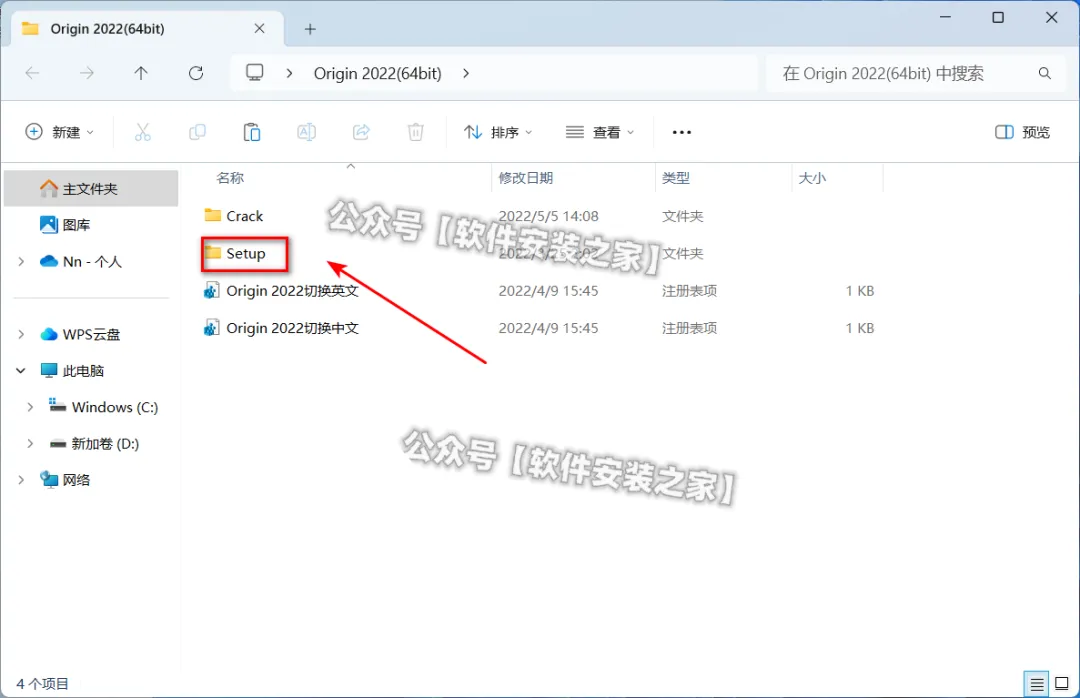Expand the Nn - 个人 OneDrive node
The image size is (1080, 698).
(x=21, y=262)
